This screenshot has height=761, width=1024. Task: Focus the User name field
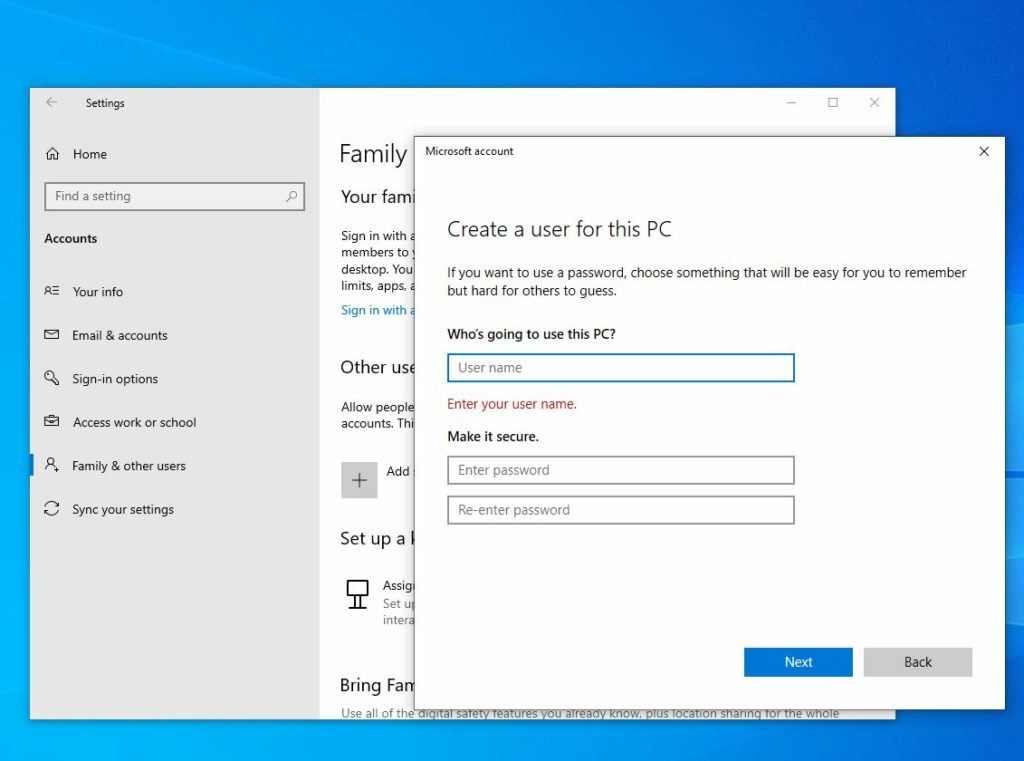[x=620, y=368]
